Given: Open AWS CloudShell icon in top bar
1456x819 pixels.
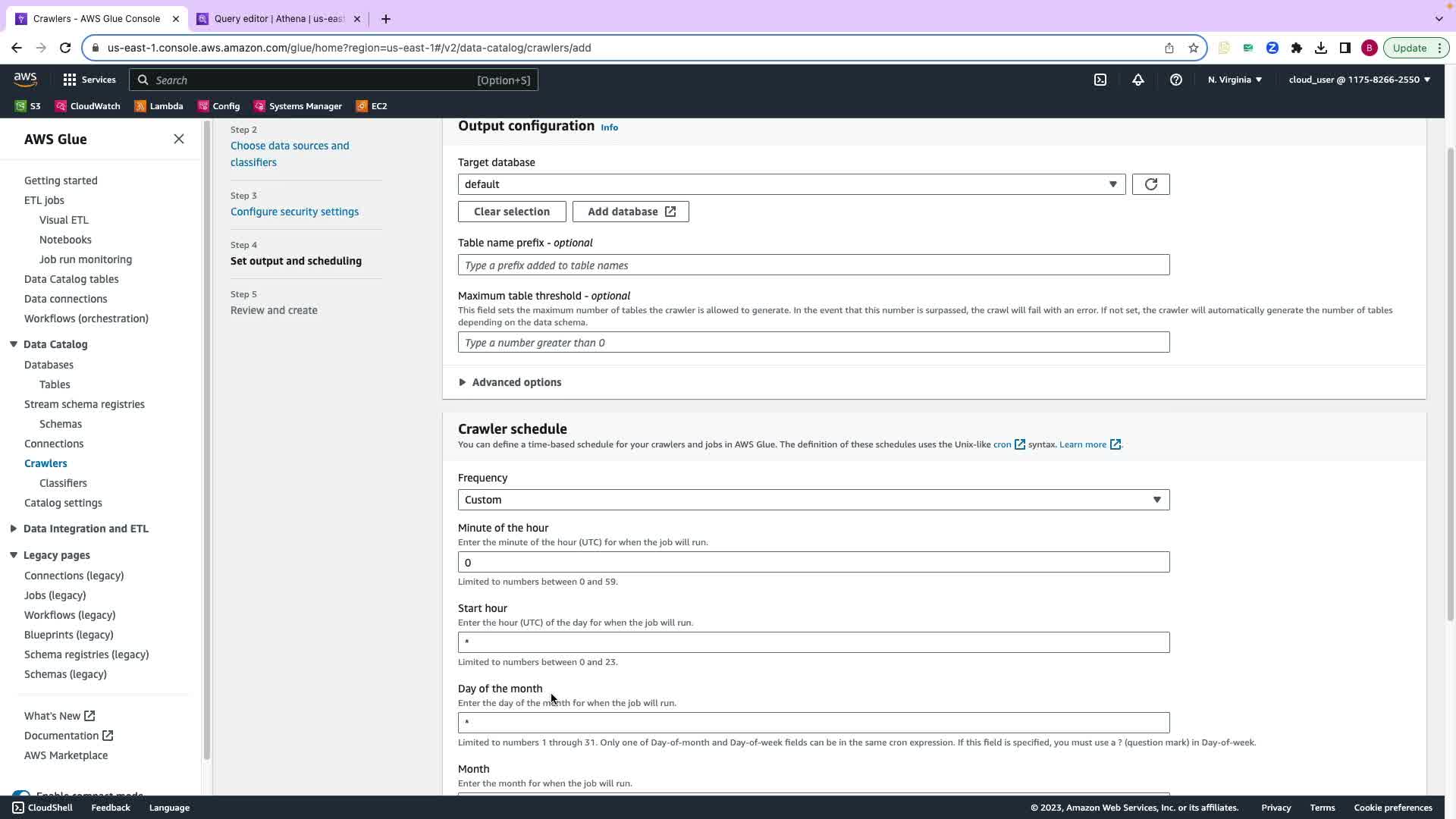Looking at the screenshot, I should (x=1100, y=80).
